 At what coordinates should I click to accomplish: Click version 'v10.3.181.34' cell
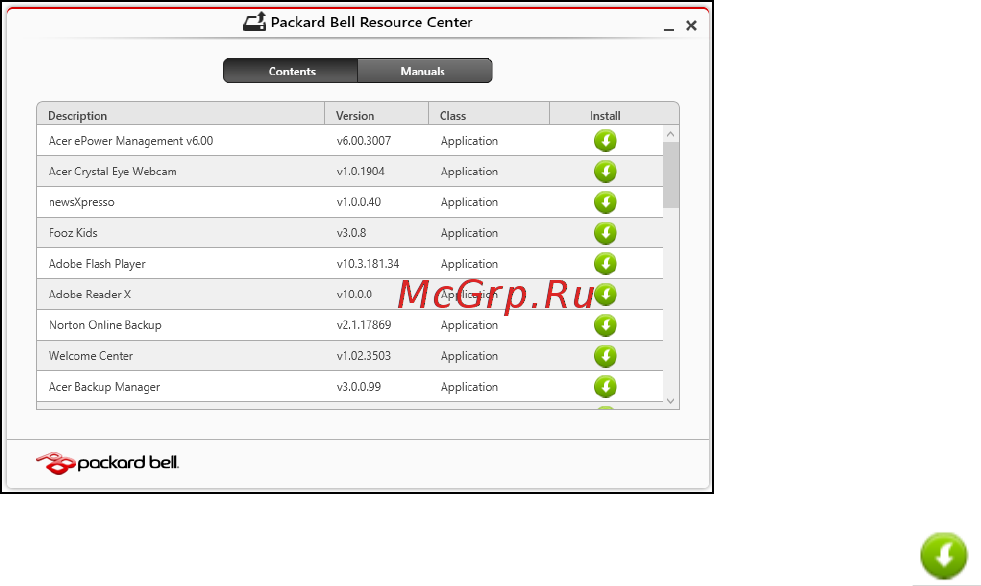[368, 264]
